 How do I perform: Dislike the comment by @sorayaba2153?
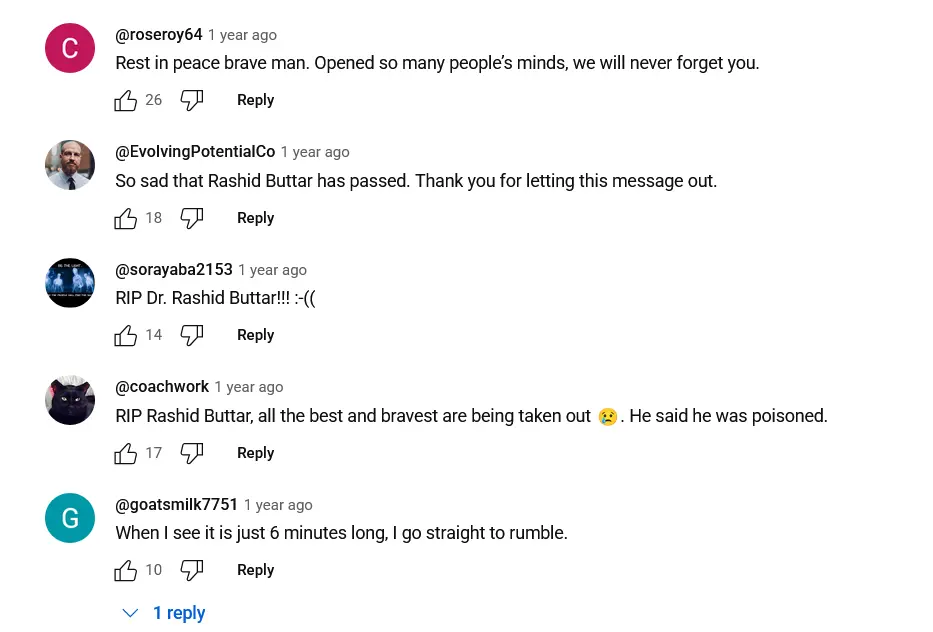coord(192,335)
